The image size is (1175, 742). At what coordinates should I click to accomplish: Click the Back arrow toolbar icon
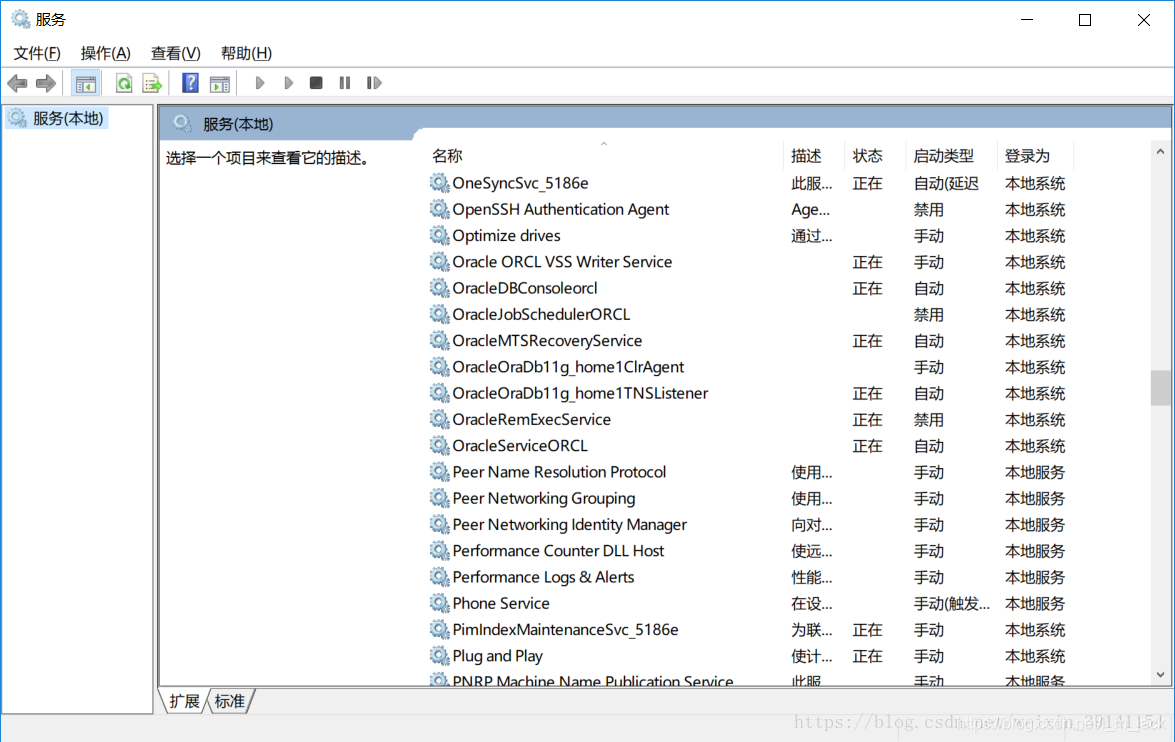point(17,83)
